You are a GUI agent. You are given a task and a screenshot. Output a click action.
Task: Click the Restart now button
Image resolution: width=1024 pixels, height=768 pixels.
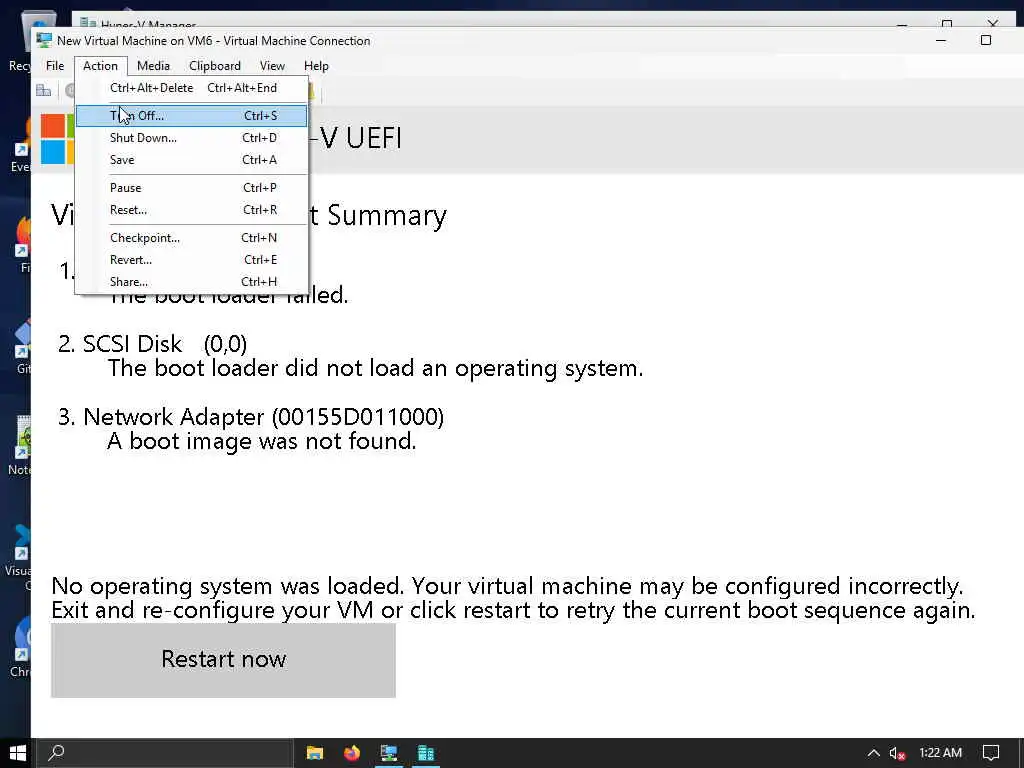223,660
